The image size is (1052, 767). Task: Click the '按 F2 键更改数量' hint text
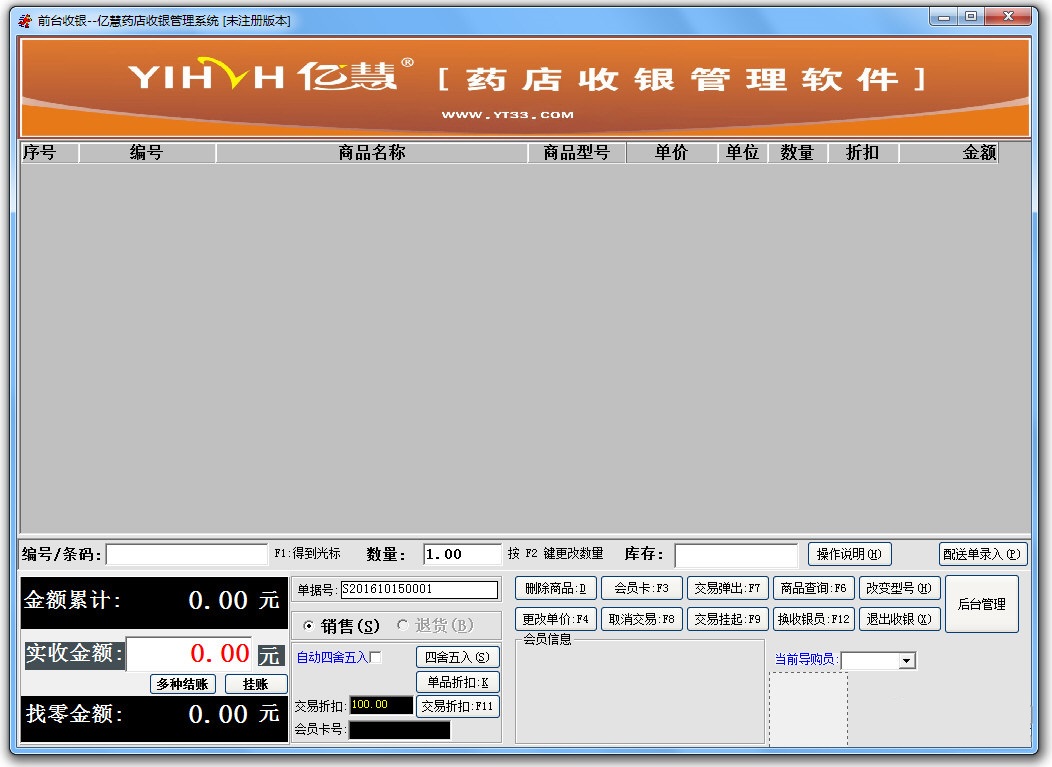pyautogui.click(x=556, y=554)
